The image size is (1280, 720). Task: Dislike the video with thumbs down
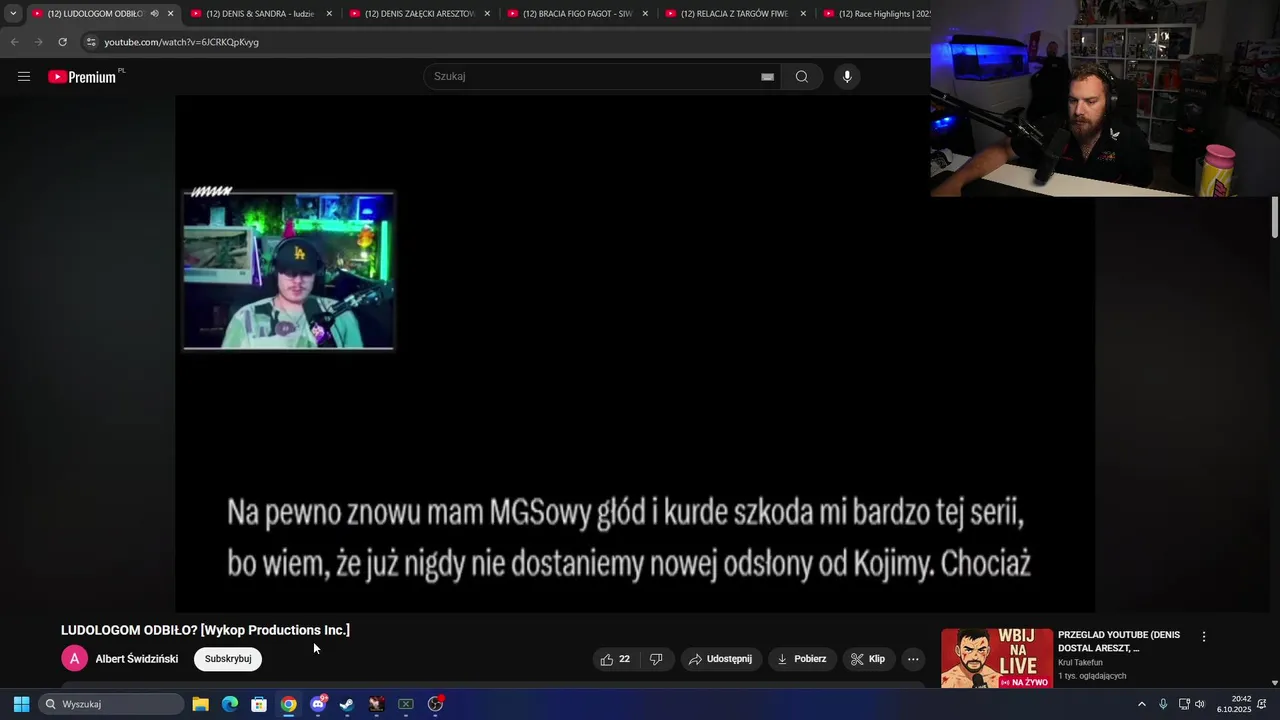[x=657, y=659]
